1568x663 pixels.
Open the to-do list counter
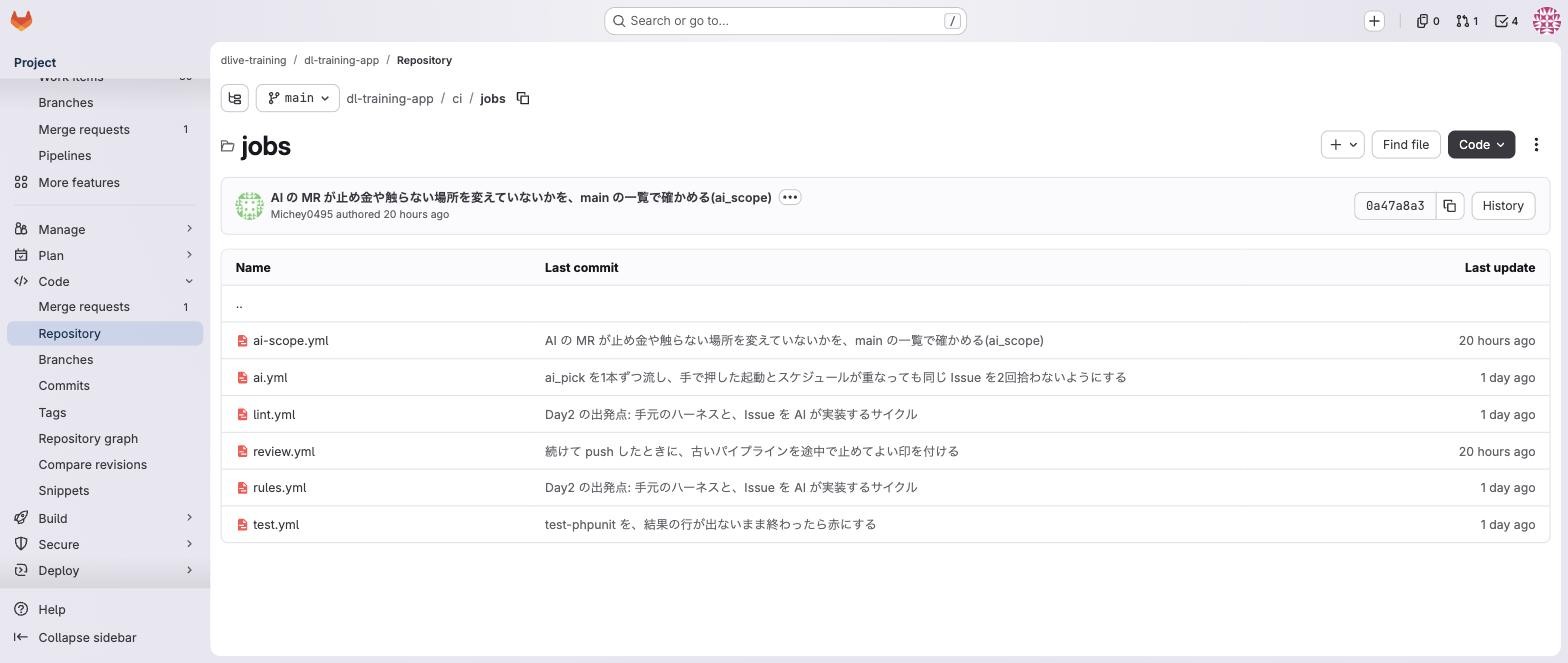(1506, 21)
